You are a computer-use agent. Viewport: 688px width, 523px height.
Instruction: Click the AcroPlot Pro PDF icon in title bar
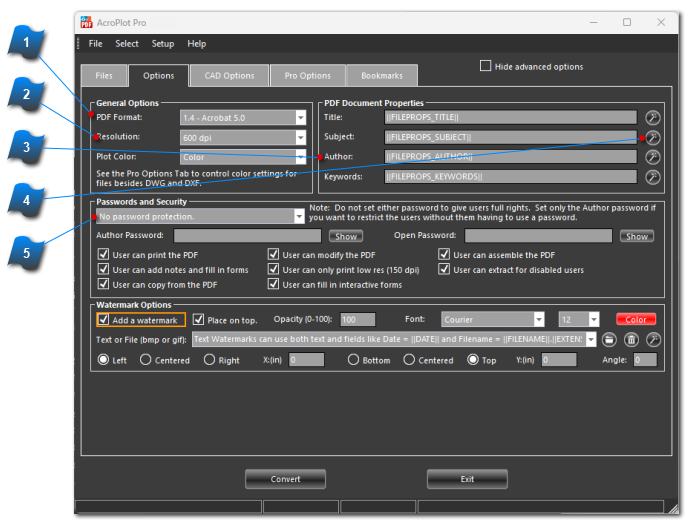pos(86,22)
